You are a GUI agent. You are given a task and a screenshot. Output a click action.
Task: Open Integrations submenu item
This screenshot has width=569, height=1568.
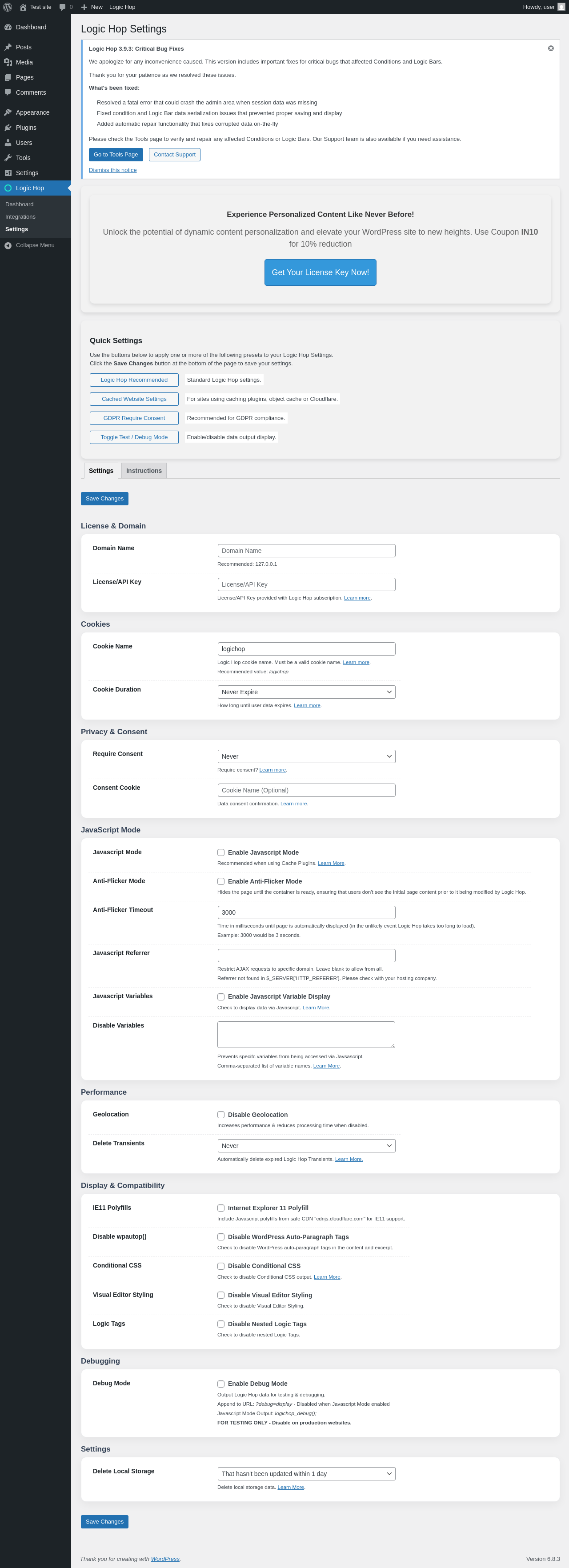coord(21,217)
